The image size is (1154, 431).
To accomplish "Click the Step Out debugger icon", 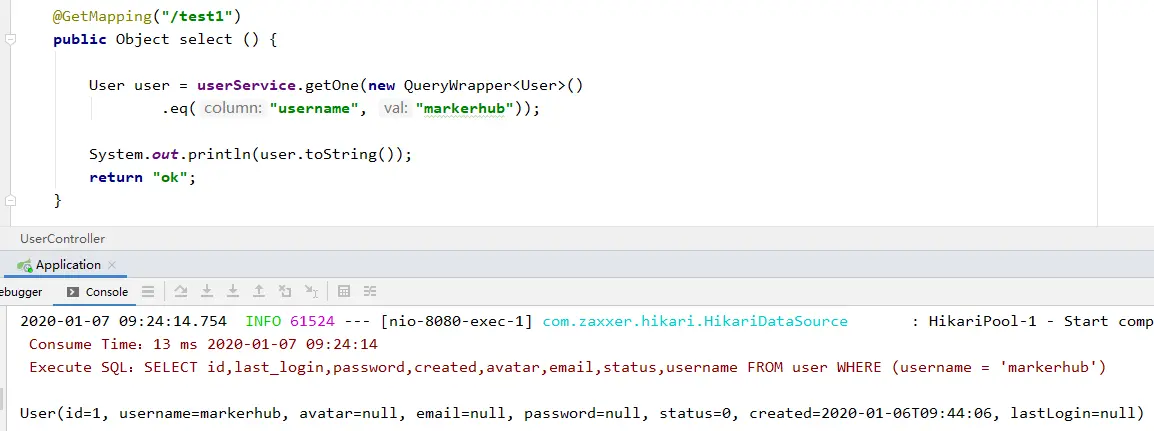I will pyautogui.click(x=259, y=291).
